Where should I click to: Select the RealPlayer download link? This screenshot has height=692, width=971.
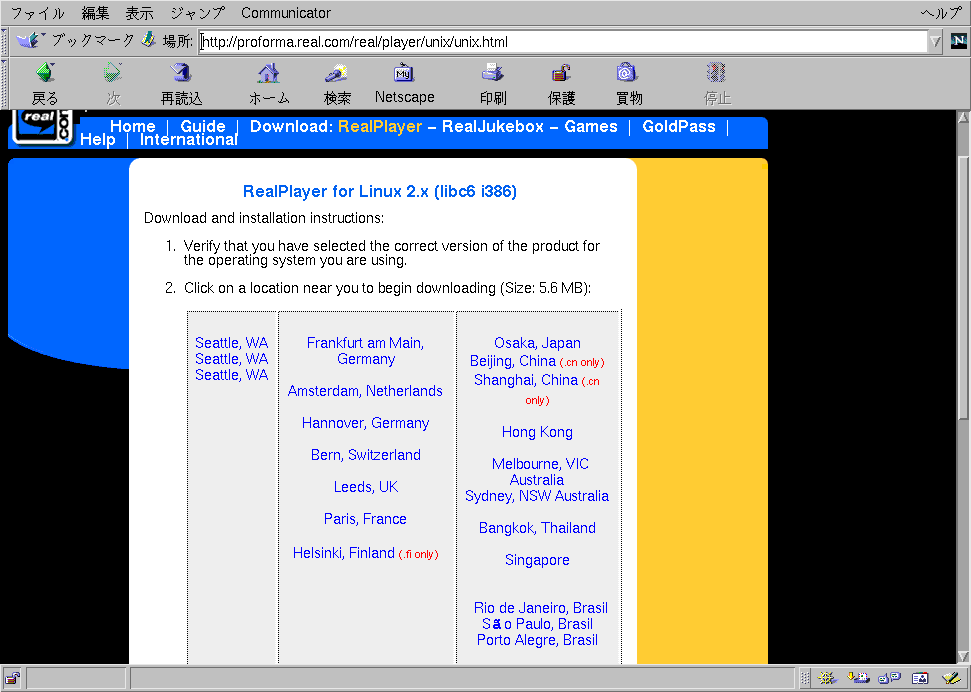click(380, 126)
